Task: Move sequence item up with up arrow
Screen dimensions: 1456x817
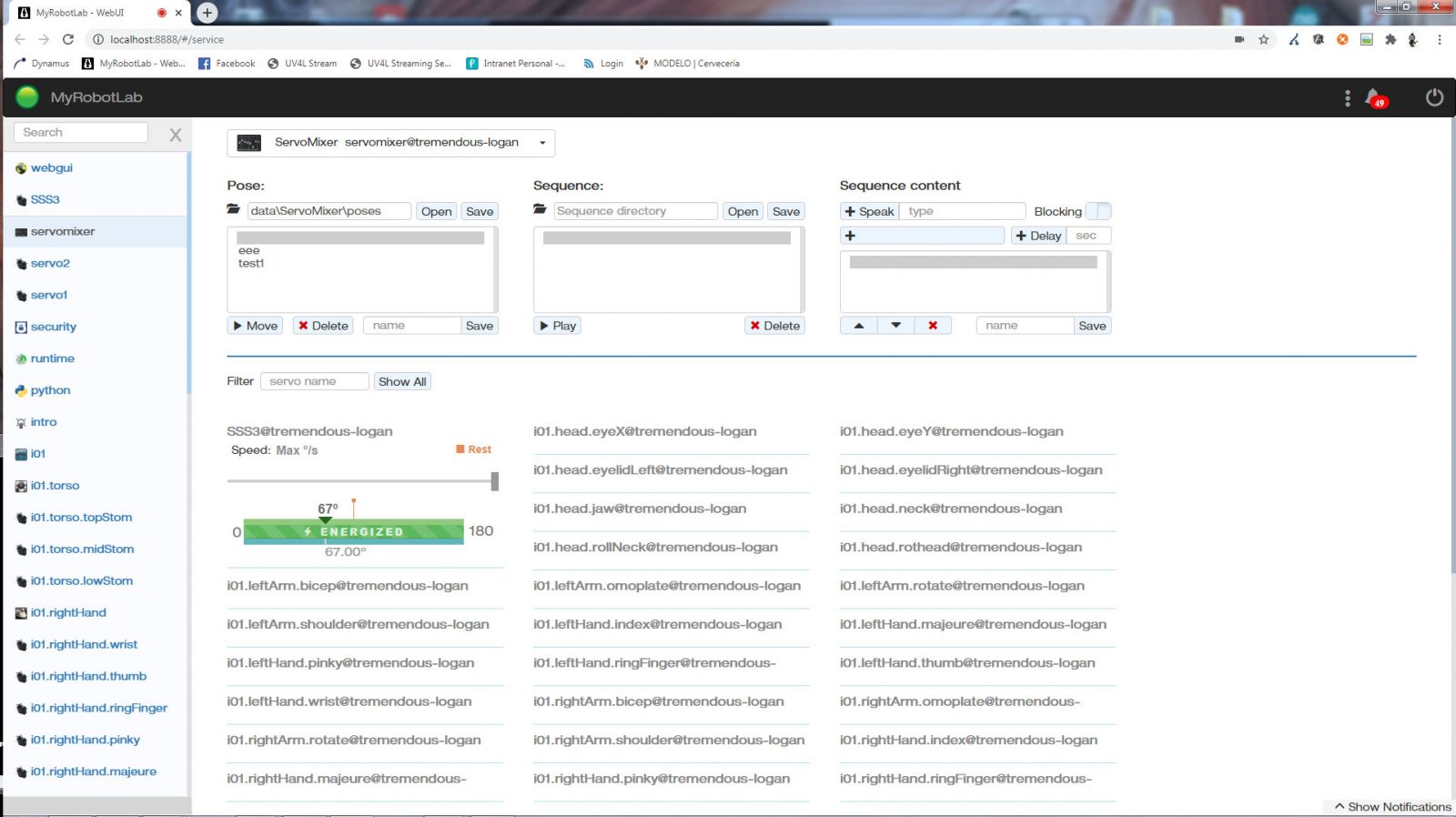Action: coord(858,326)
